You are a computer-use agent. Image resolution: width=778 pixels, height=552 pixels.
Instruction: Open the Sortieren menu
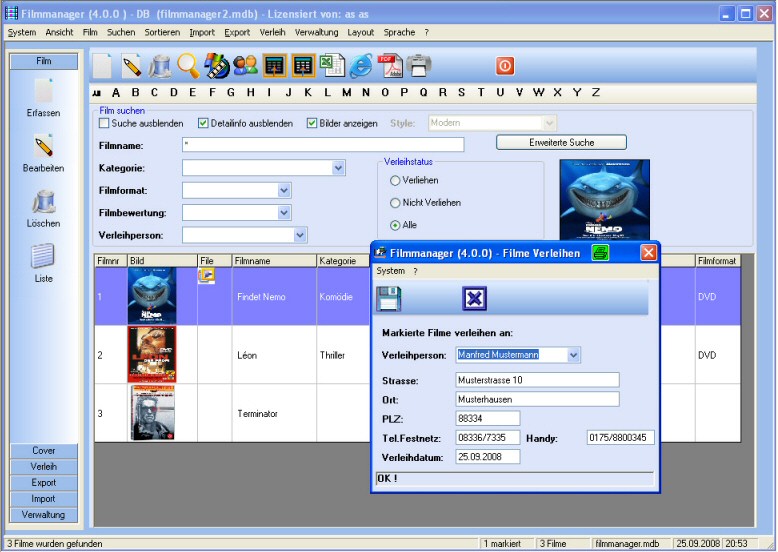tap(162, 32)
